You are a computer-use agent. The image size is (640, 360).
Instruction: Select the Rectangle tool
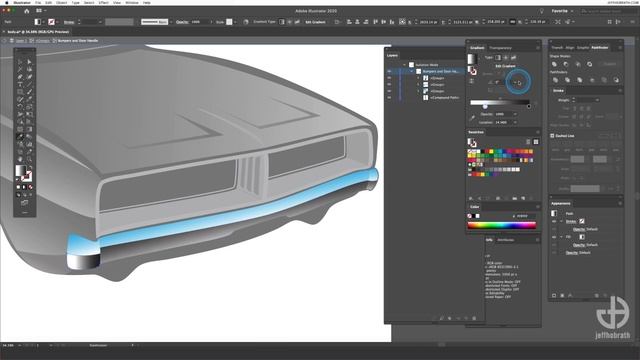point(20,92)
